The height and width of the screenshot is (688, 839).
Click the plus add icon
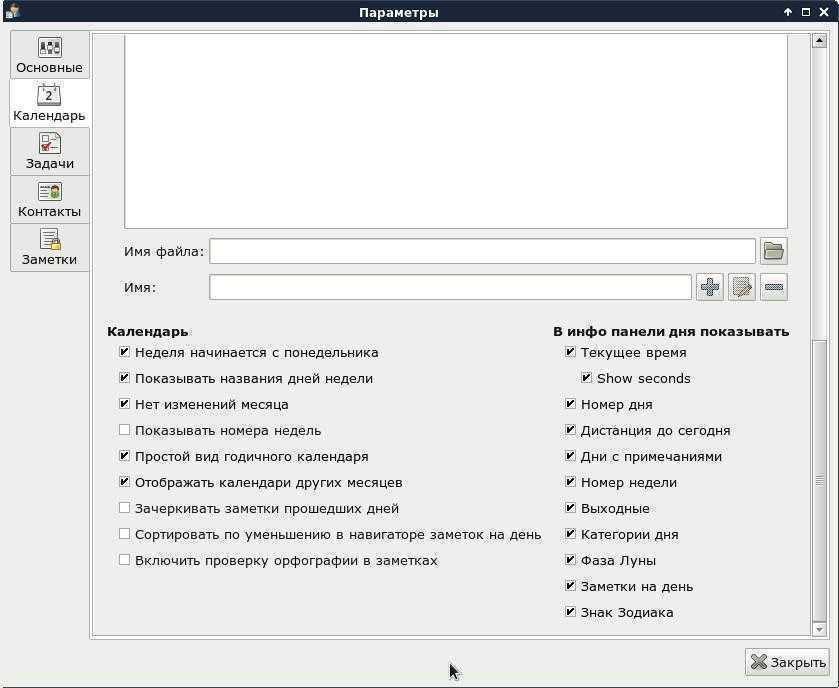pyautogui.click(x=710, y=287)
